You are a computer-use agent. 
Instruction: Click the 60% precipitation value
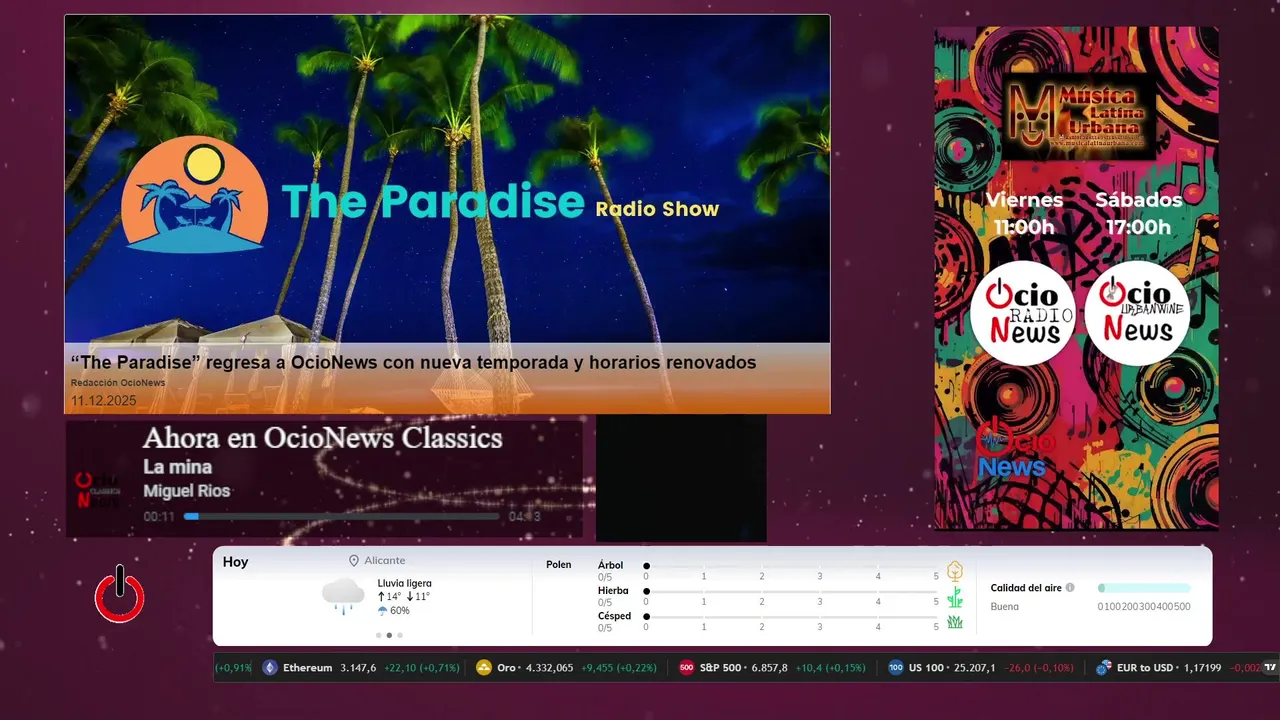tap(400, 611)
